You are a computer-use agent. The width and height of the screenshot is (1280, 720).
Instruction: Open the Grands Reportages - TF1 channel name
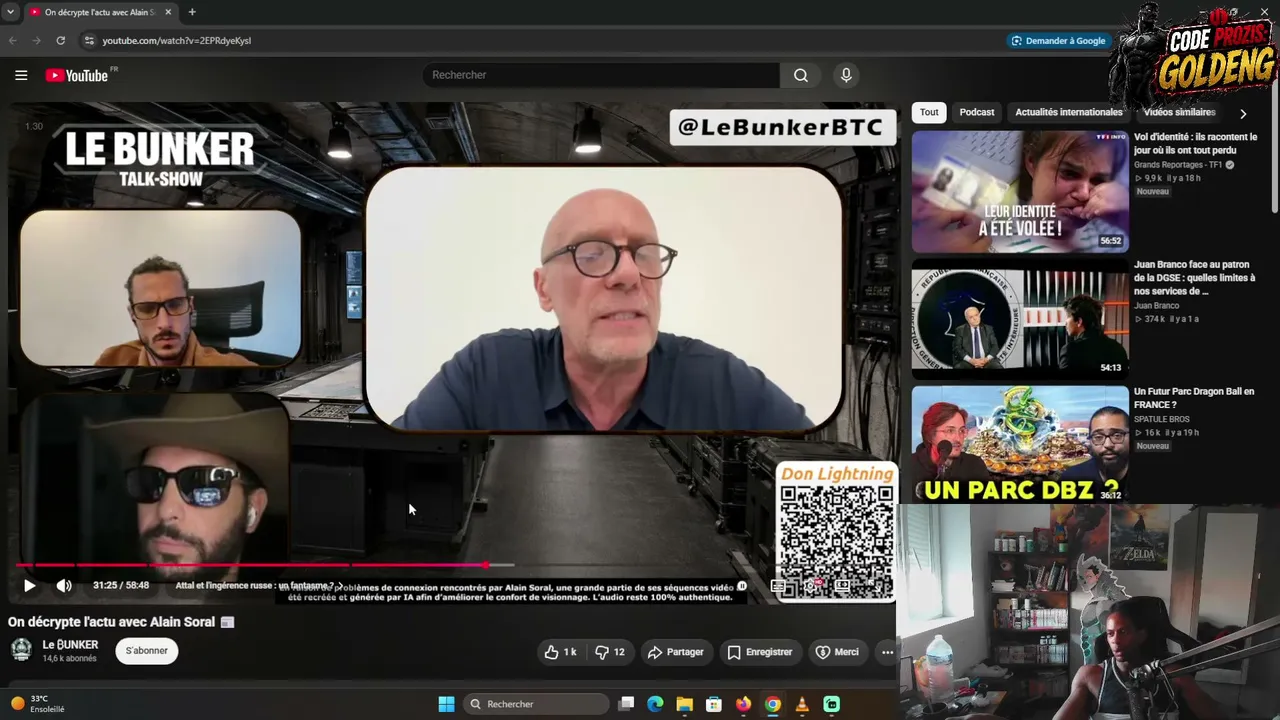1178,165
